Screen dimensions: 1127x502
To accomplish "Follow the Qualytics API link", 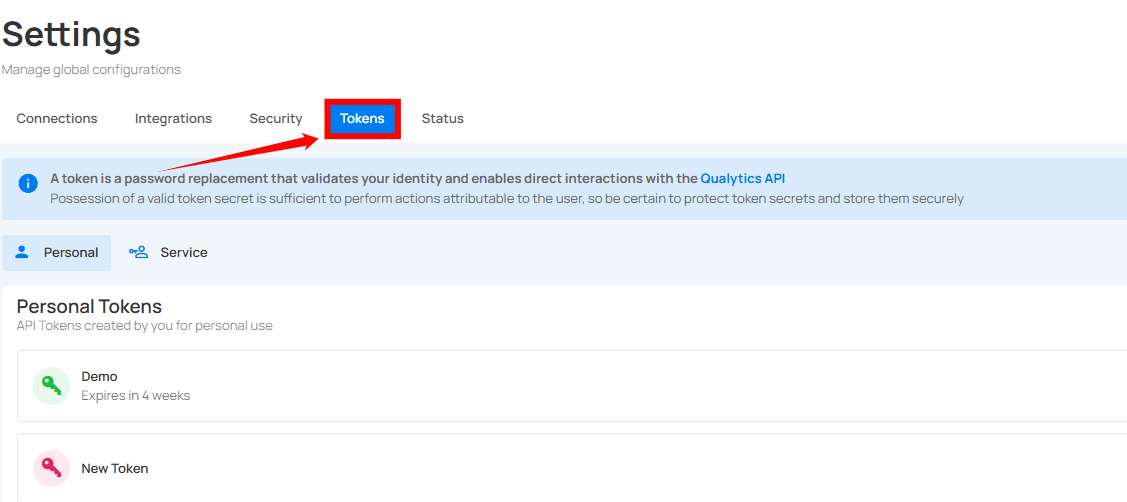I will [742, 178].
